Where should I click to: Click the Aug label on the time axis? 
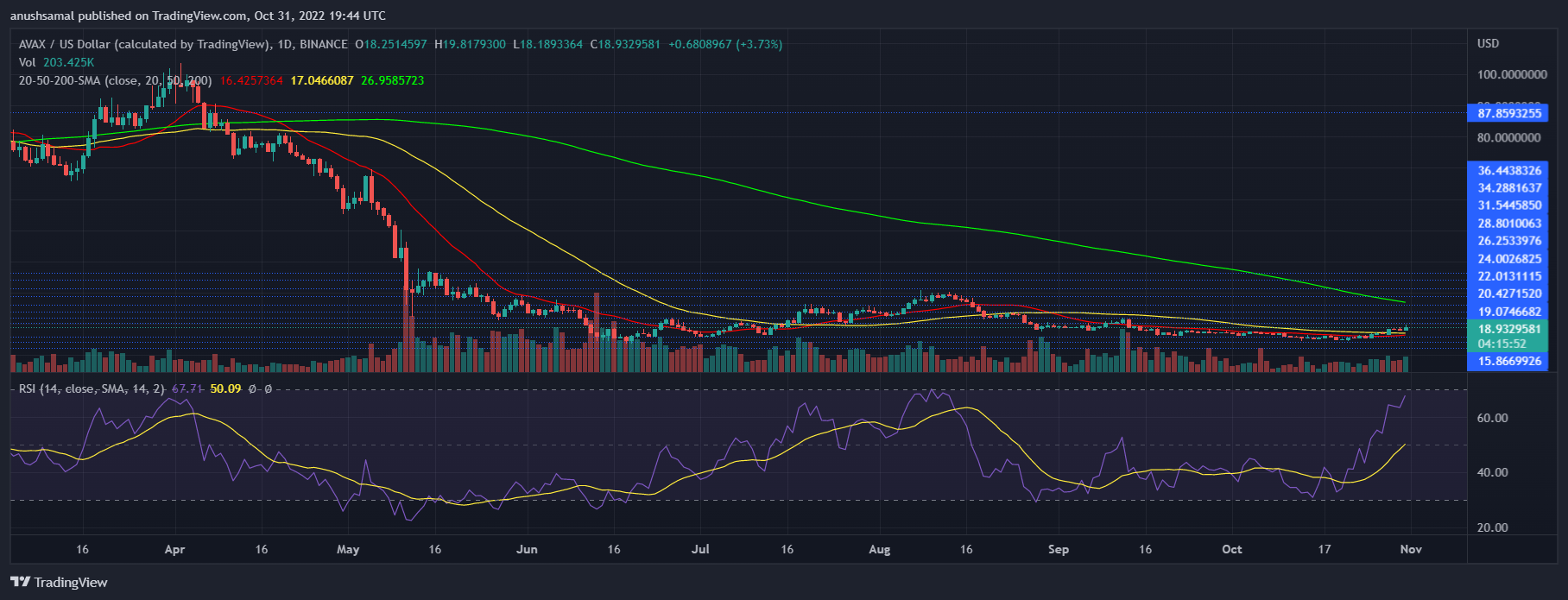click(880, 549)
